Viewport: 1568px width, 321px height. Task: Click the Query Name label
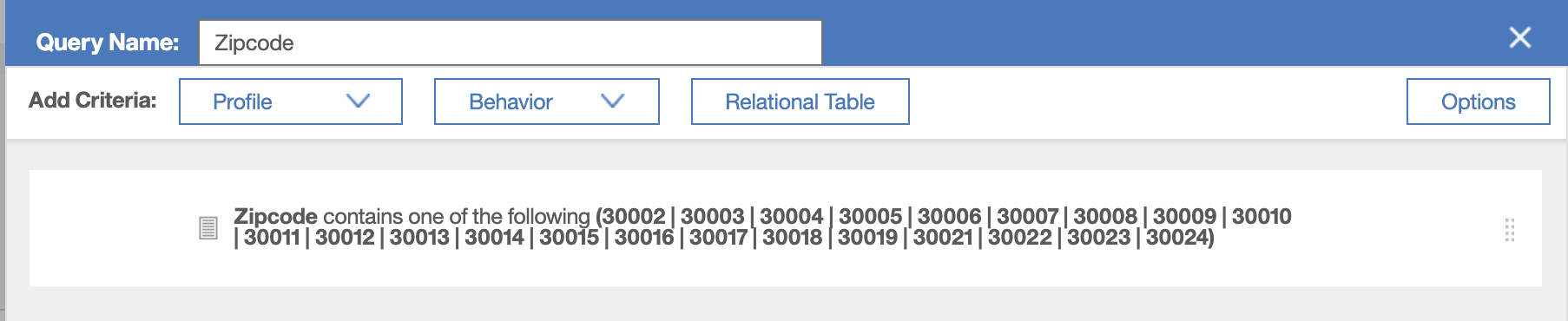point(108,43)
